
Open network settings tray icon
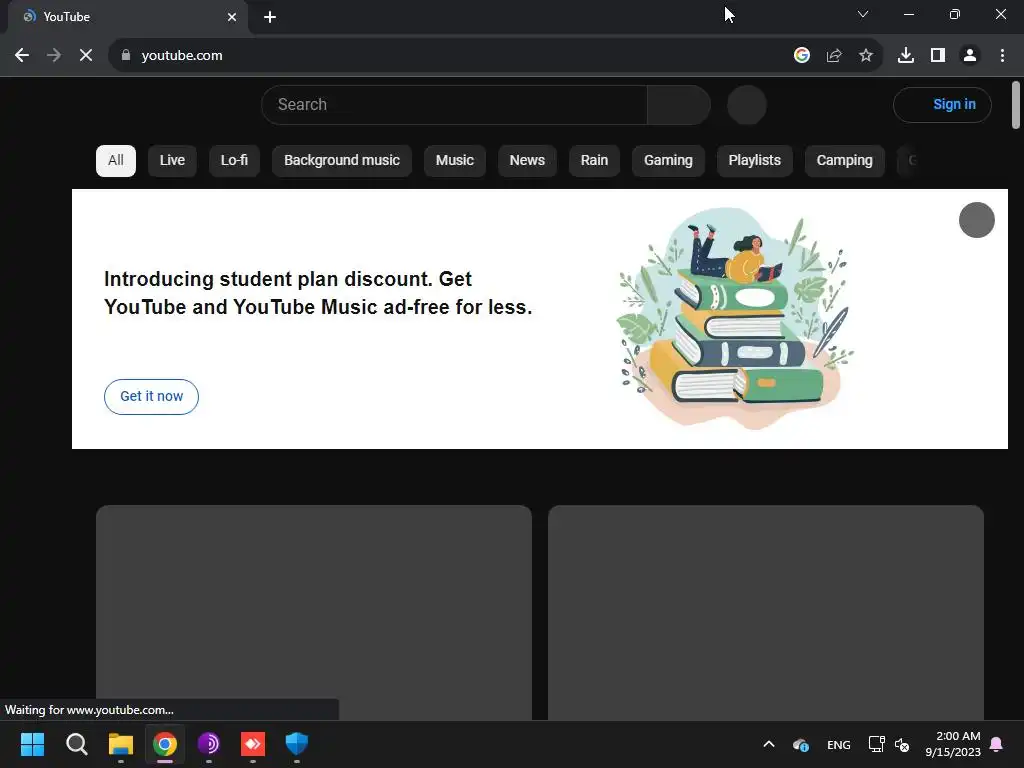[x=876, y=744]
